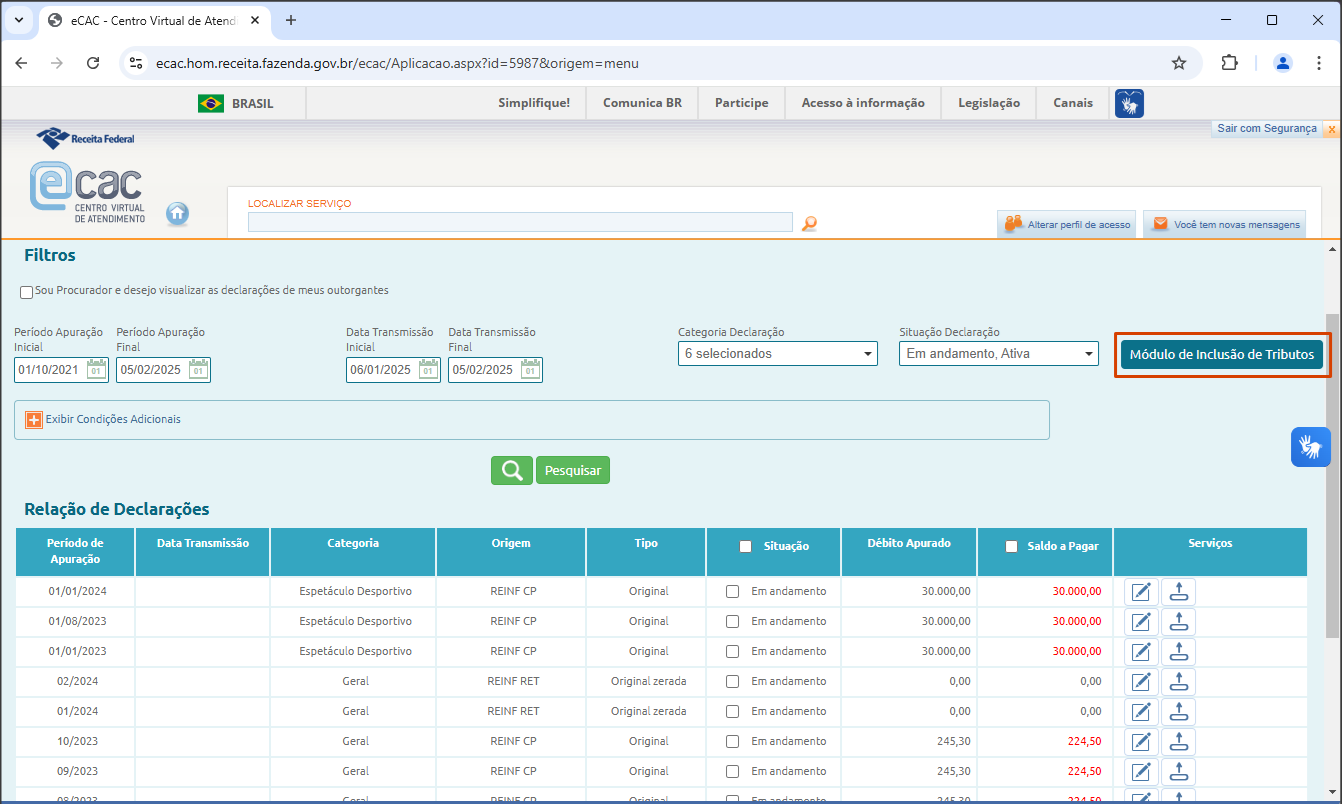This screenshot has height=804, width=1342.
Task: Transmit the 01/01/2024 Espetáculo Desportivo declaration
Action: coord(1178,592)
